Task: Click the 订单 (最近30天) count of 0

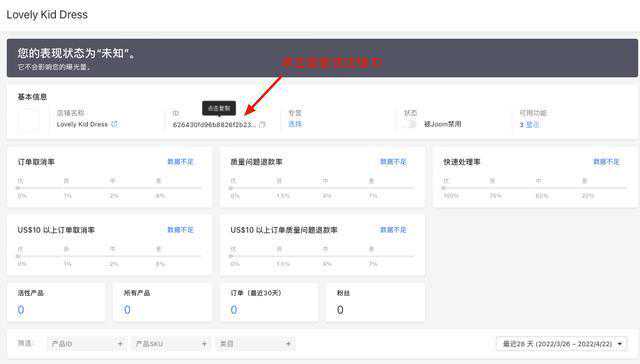Action: [x=234, y=310]
